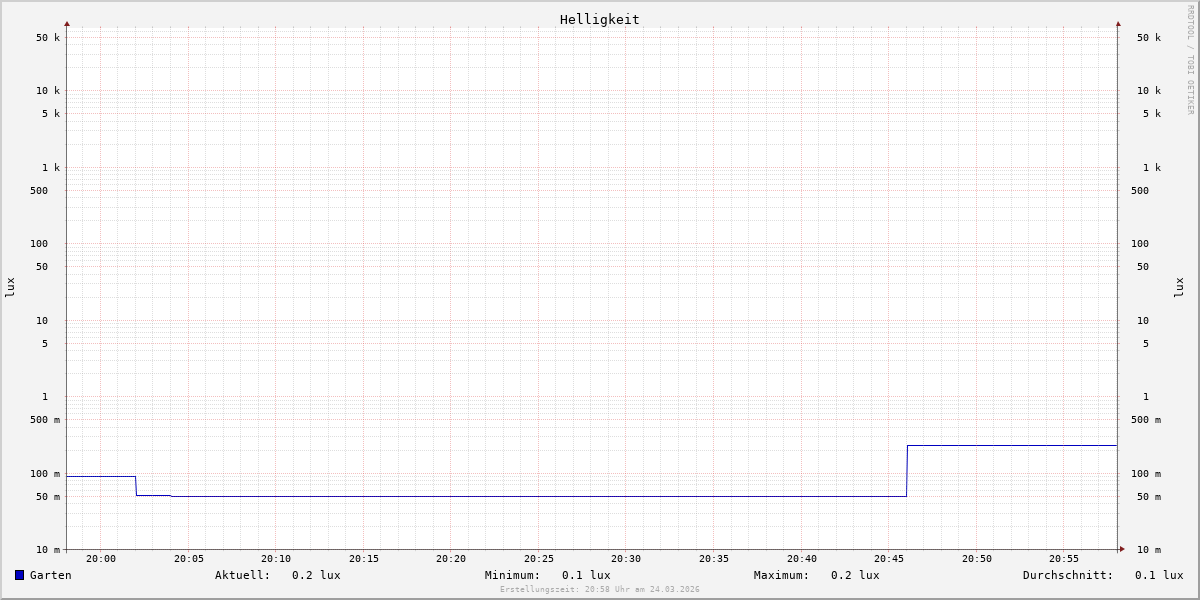Click the left-side lux axis title
Image resolution: width=1200 pixels, height=600 pixels.
[10, 287]
